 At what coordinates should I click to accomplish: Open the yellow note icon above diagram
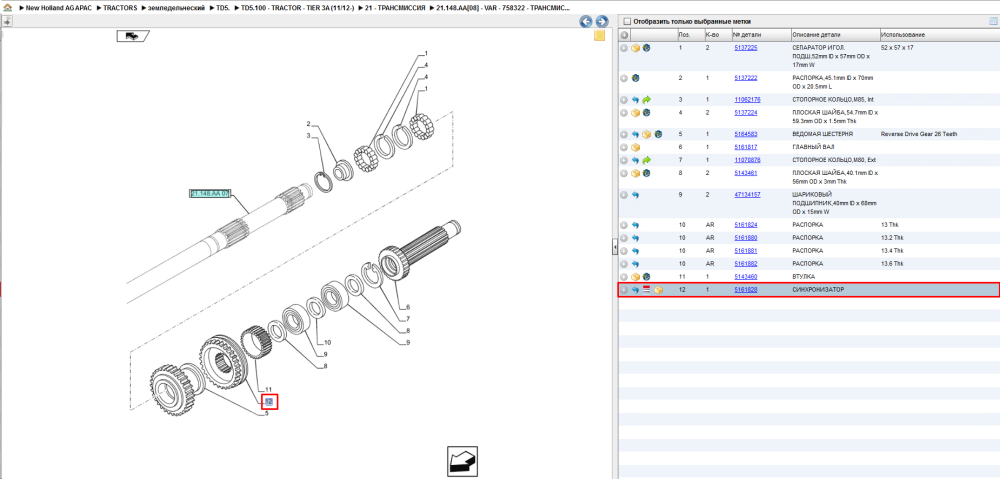click(x=599, y=36)
